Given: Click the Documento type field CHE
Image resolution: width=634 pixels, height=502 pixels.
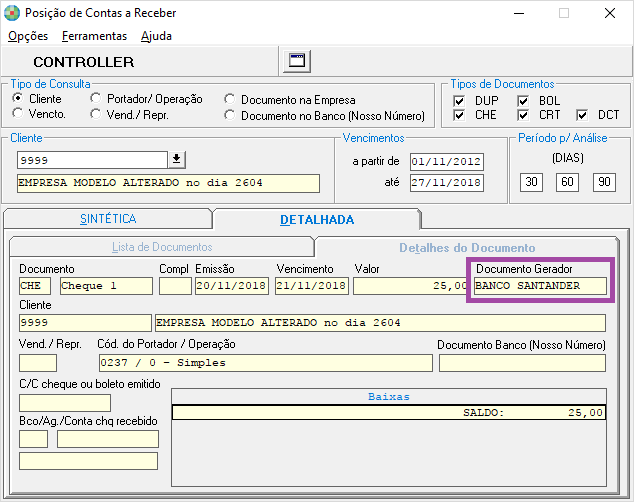Looking at the screenshot, I should [35, 286].
